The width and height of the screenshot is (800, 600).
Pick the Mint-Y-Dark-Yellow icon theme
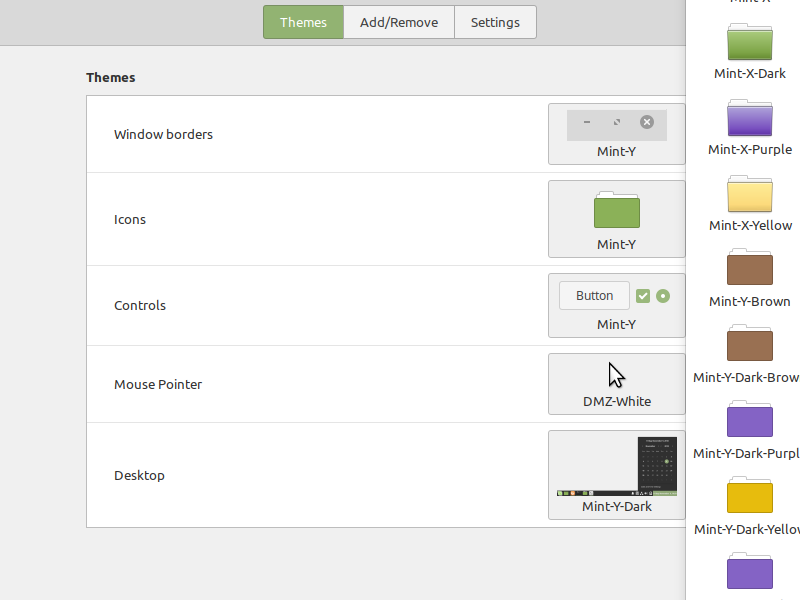click(x=748, y=496)
